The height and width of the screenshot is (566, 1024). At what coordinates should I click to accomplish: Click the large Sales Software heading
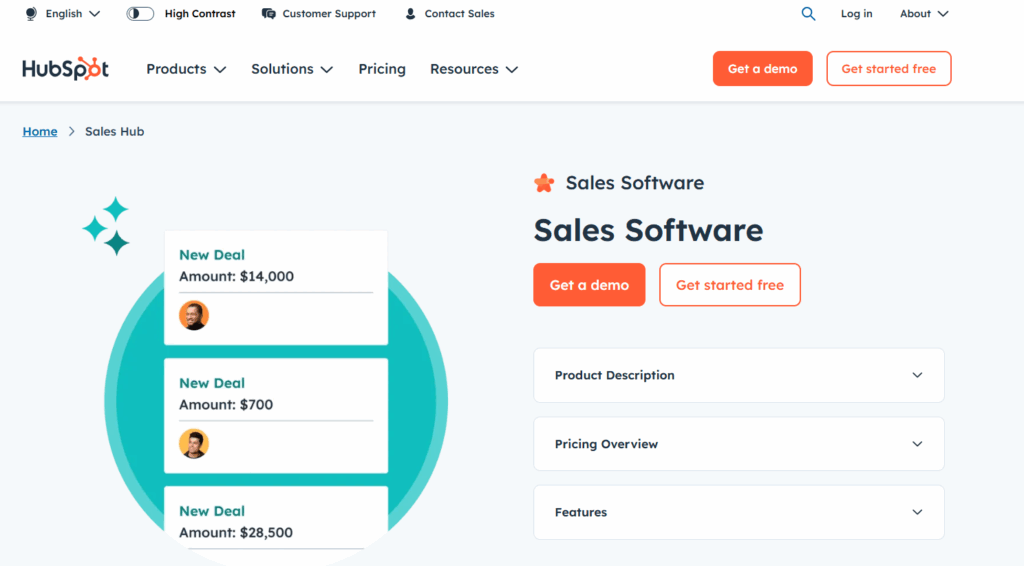(x=648, y=230)
